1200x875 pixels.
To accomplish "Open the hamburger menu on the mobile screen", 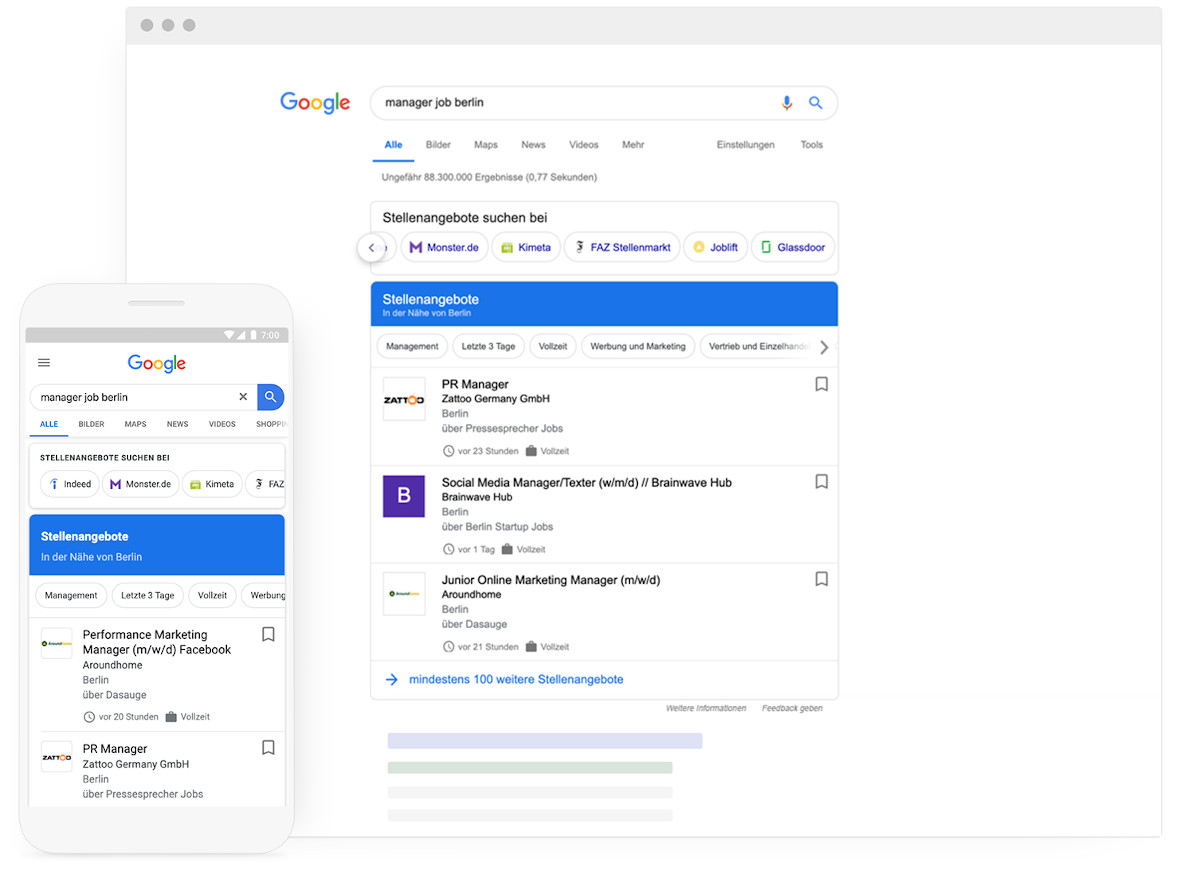I will (44, 363).
